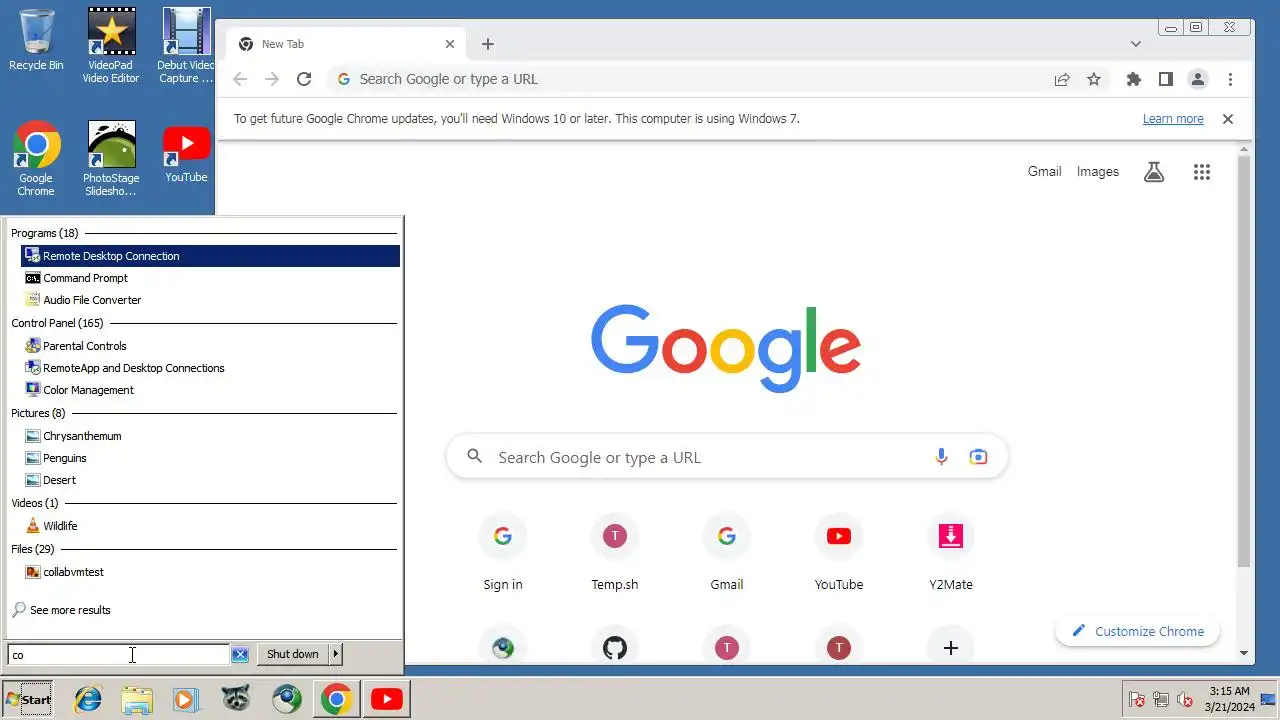Image resolution: width=1280 pixels, height=720 pixels.
Task: Open Color Management from results
Action: click(210, 390)
